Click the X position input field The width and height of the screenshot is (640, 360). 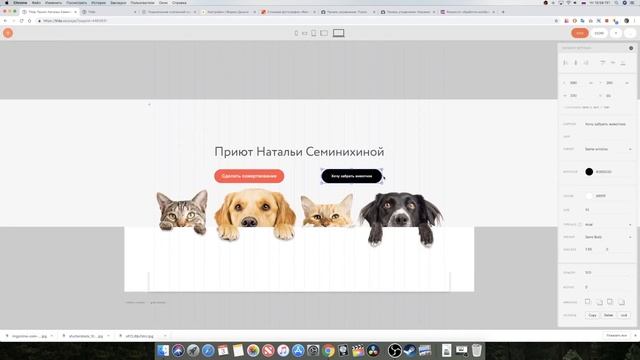click(x=578, y=83)
